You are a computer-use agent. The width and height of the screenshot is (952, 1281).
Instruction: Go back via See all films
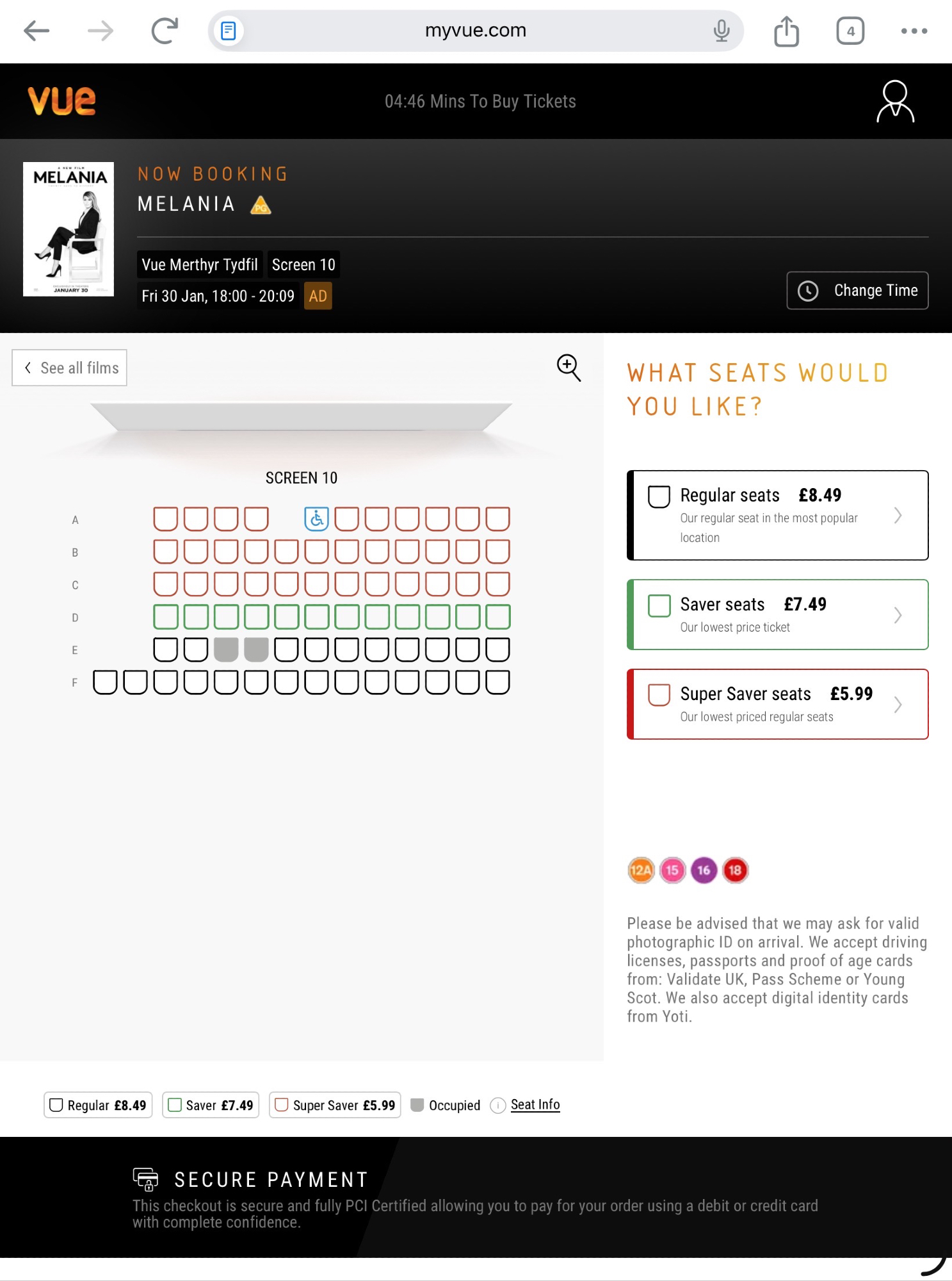(x=70, y=368)
